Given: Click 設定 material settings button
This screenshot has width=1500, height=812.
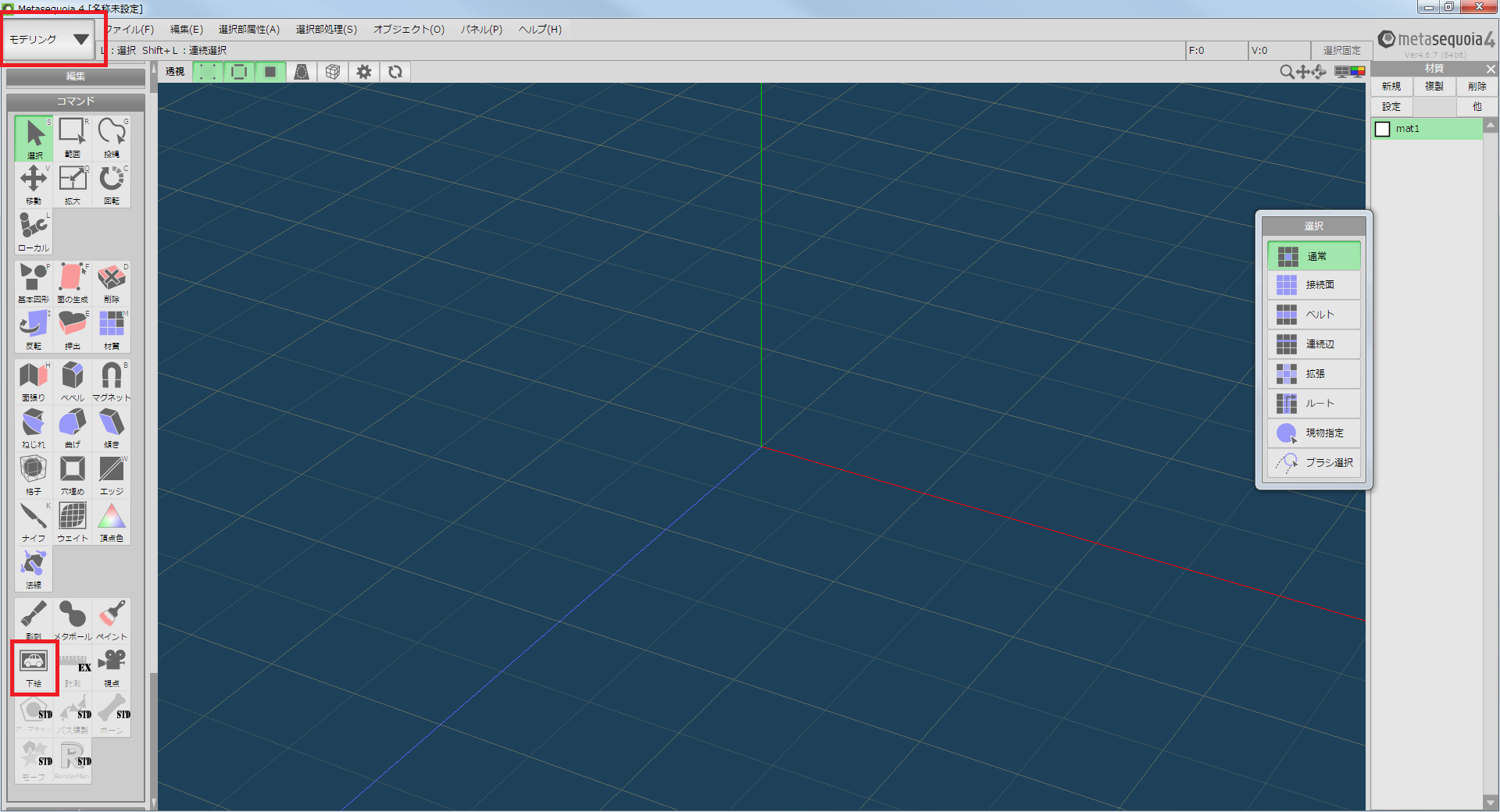Looking at the screenshot, I should 1392,107.
